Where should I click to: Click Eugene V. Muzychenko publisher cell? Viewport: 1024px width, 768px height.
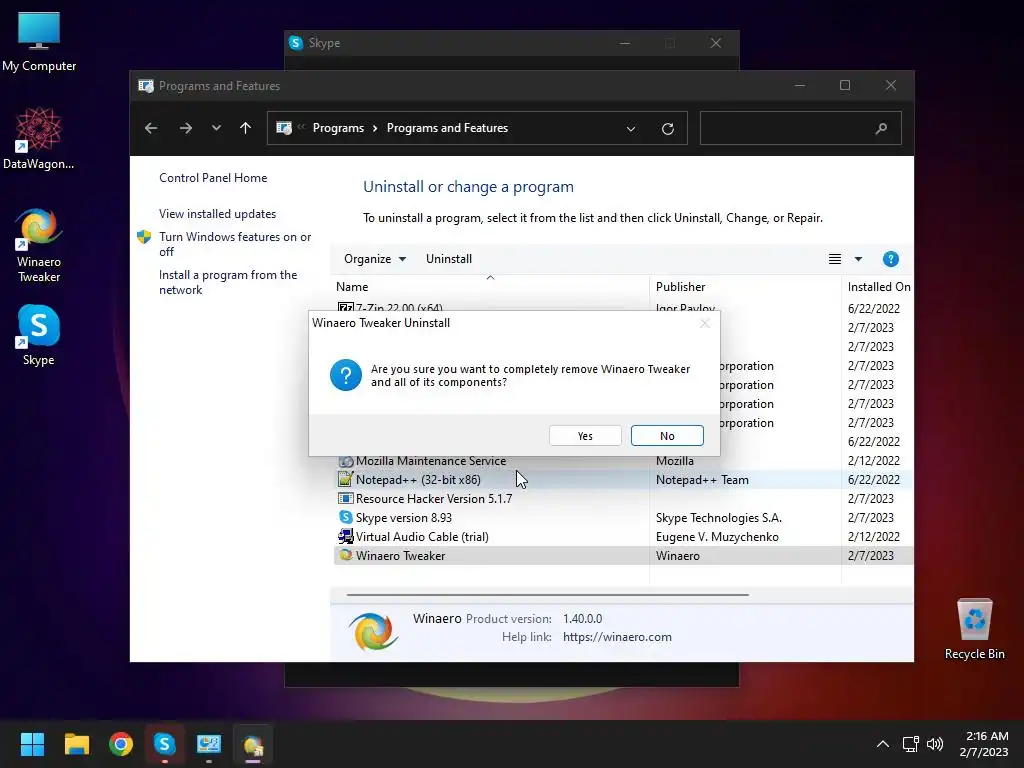717,536
